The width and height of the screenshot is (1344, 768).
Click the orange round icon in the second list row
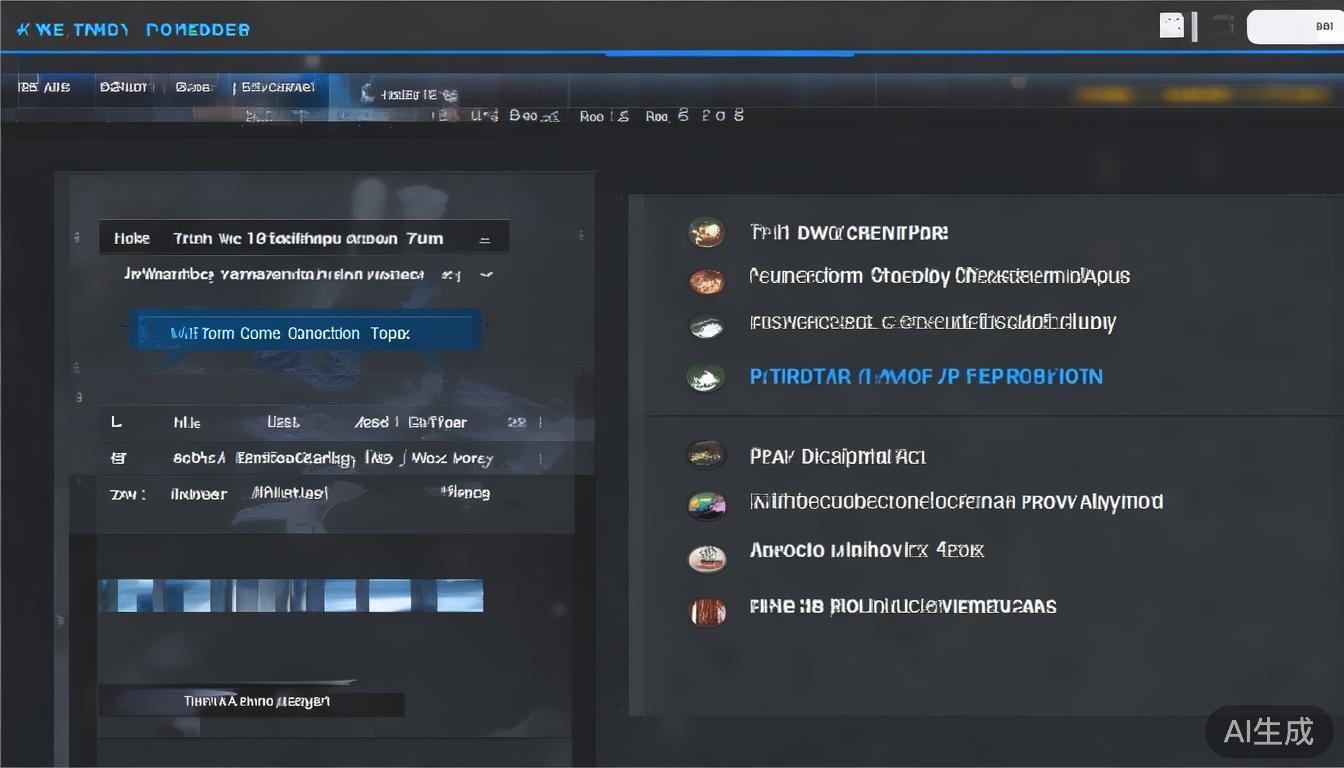click(x=706, y=281)
